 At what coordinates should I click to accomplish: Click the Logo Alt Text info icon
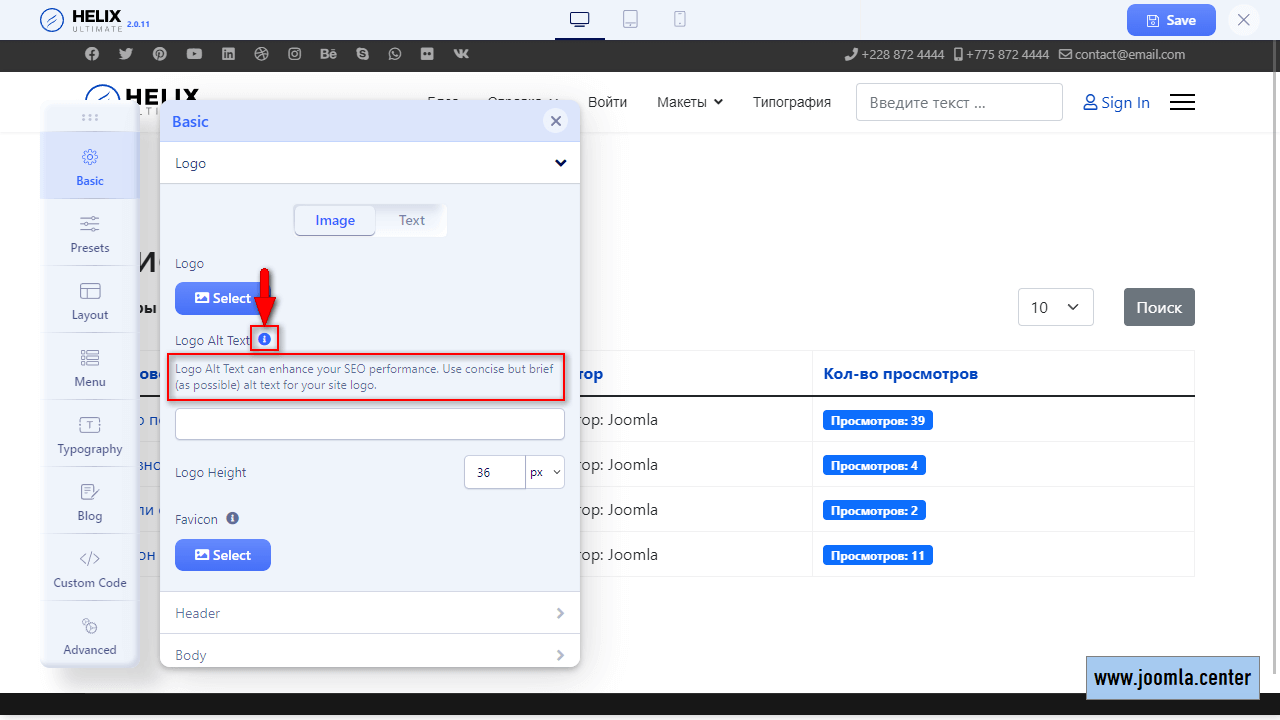coord(264,340)
